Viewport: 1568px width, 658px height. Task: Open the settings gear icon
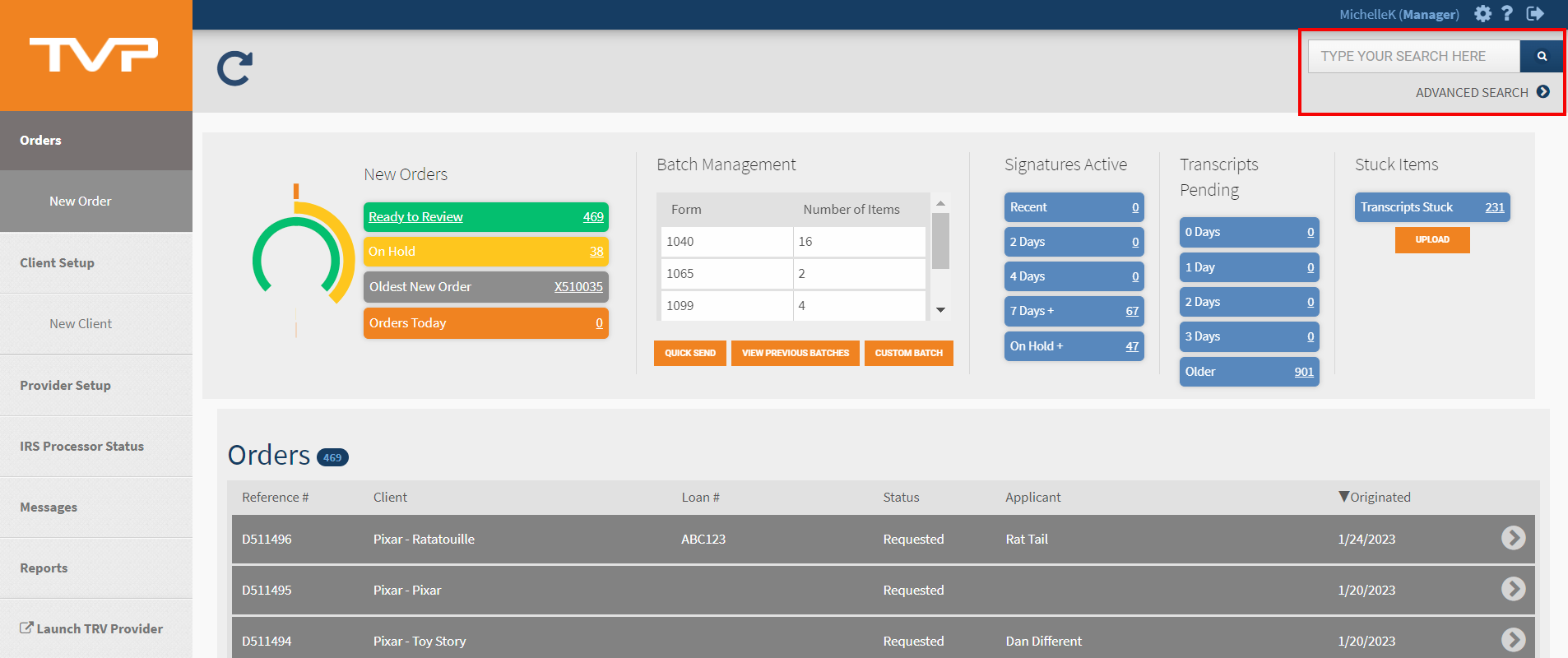click(x=1482, y=13)
